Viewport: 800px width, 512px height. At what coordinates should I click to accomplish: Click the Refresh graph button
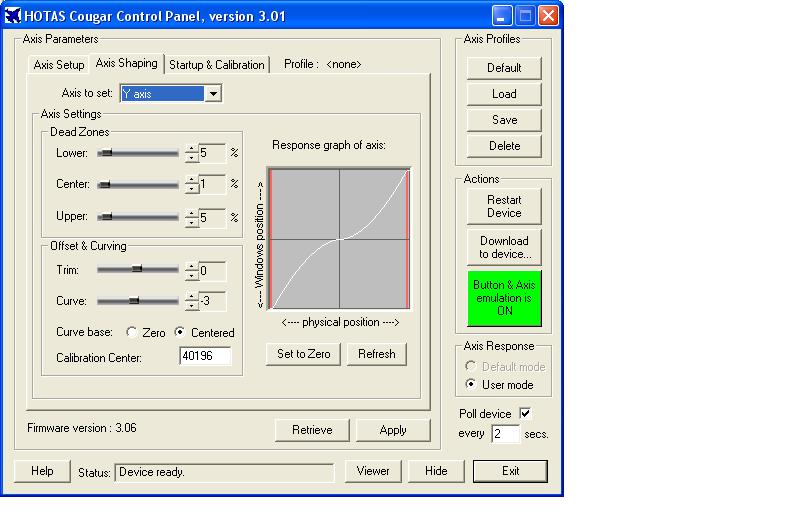377,354
